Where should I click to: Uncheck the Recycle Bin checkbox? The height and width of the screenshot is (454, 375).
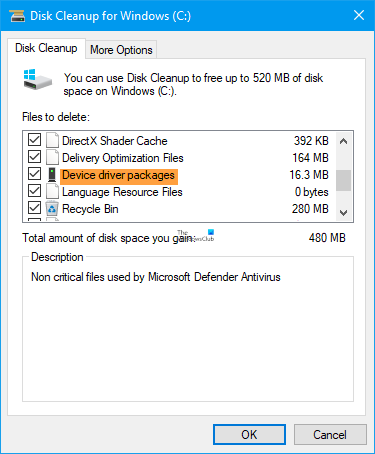pyautogui.click(x=34, y=208)
